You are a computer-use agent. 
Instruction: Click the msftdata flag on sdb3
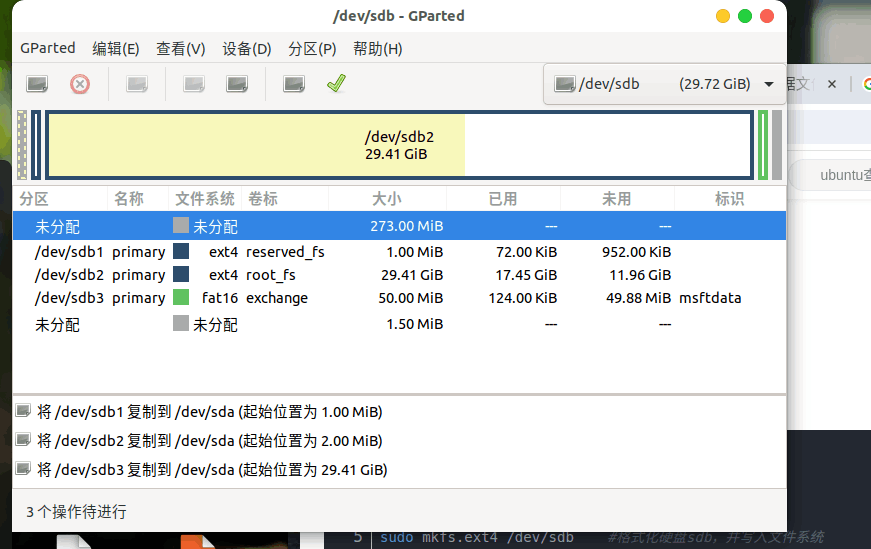(x=710, y=298)
